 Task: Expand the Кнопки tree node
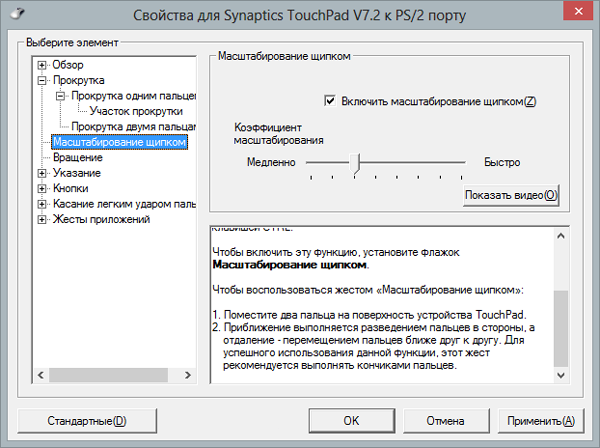pos(42,188)
